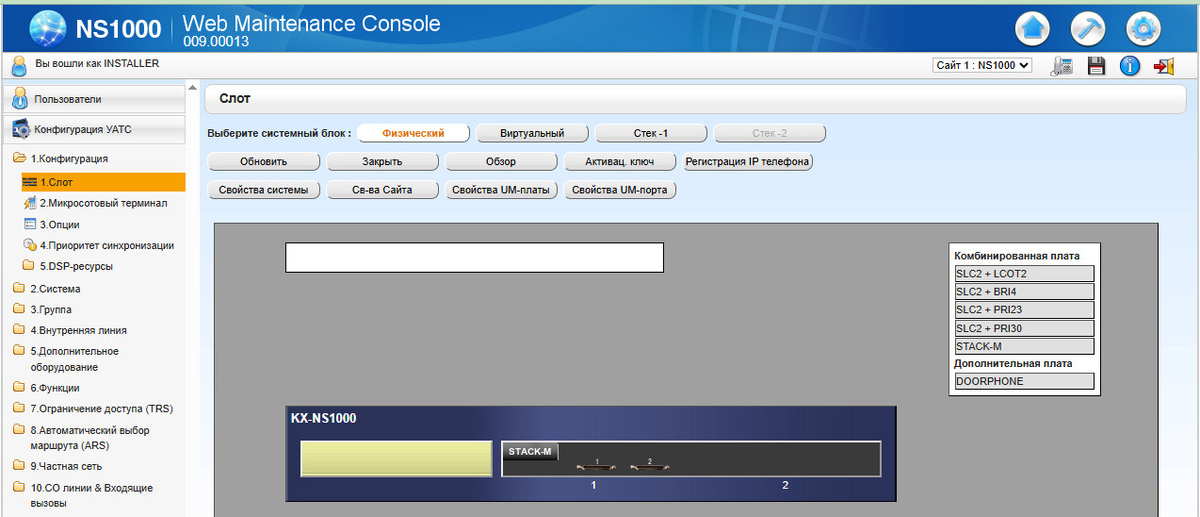Image resolution: width=1200 pixels, height=517 pixels.
Task: Open Свойства системы
Action: (264, 190)
